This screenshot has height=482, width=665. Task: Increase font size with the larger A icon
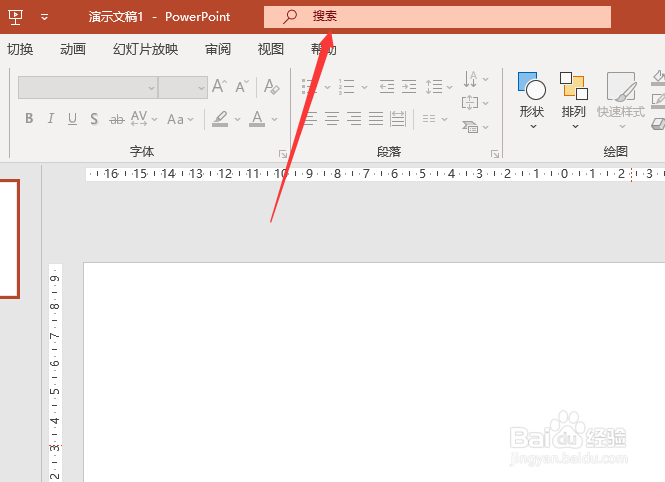[219, 86]
